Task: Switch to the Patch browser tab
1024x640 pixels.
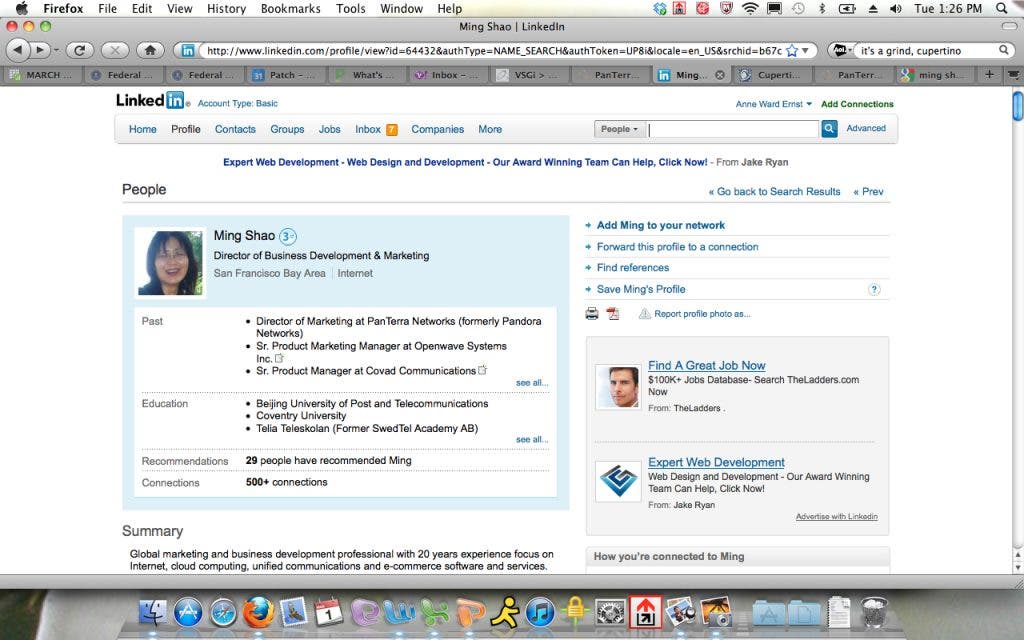Action: (x=287, y=75)
